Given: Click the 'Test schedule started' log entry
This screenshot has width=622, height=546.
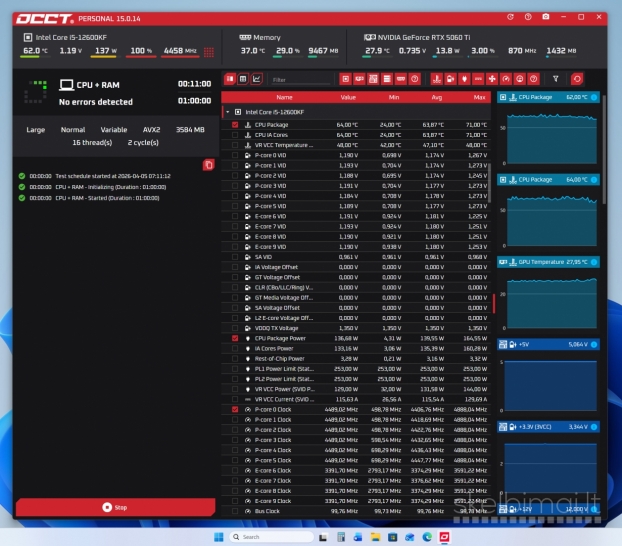Looking at the screenshot, I should tap(113, 176).
